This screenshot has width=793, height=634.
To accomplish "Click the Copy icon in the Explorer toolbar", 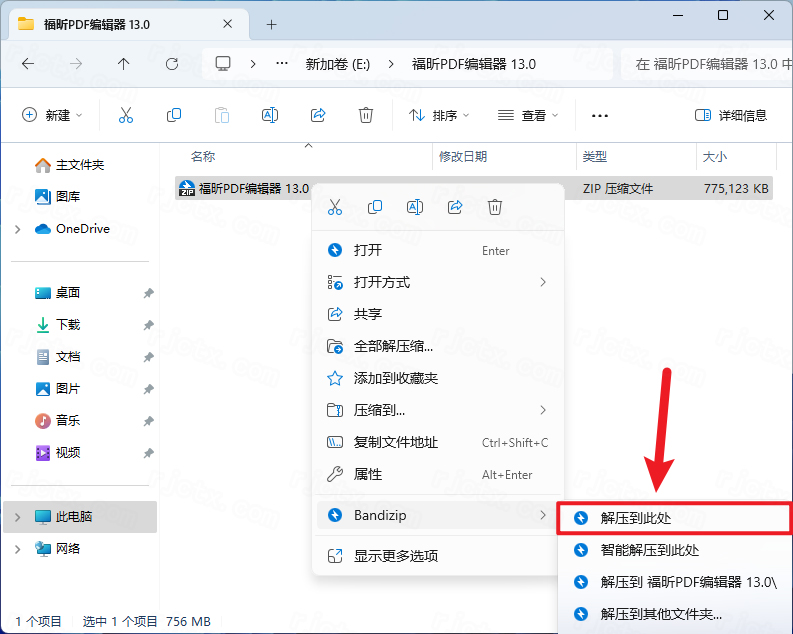I will click(173, 115).
